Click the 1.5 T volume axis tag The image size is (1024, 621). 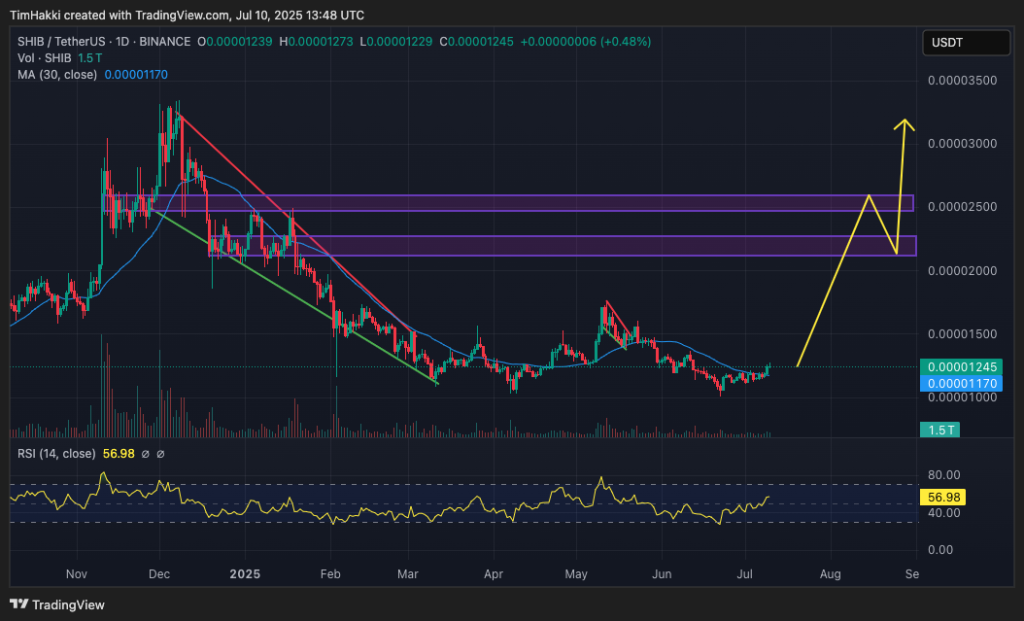click(x=941, y=430)
